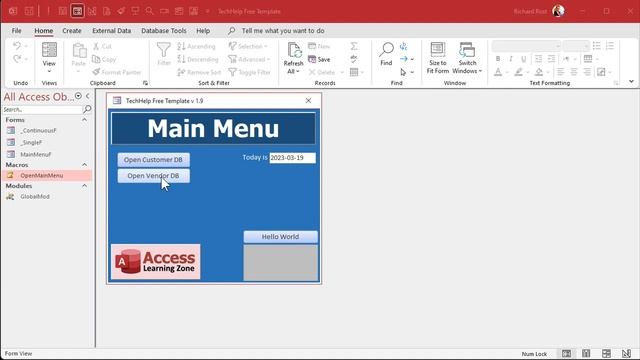Select the Home tab
640x360 pixels.
tap(44, 31)
